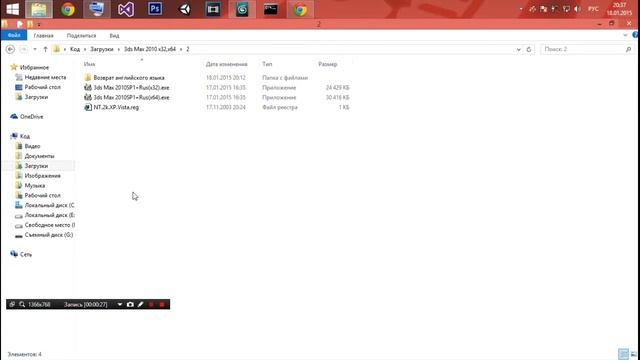640x360 pixels.
Task: Show hidden tray icons arrow
Action: [x=521, y=9]
